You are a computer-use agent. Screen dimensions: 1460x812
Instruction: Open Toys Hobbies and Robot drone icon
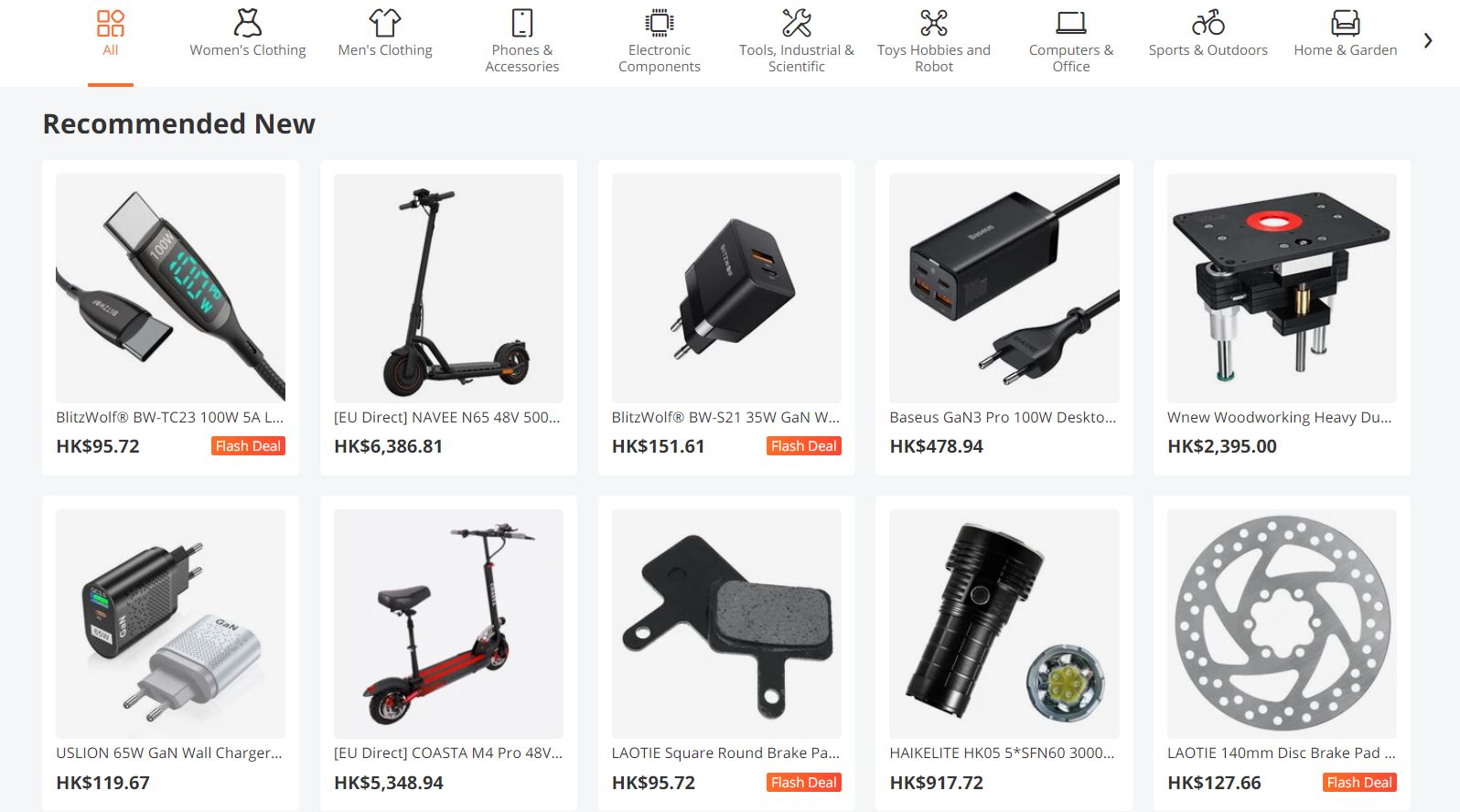[934, 23]
